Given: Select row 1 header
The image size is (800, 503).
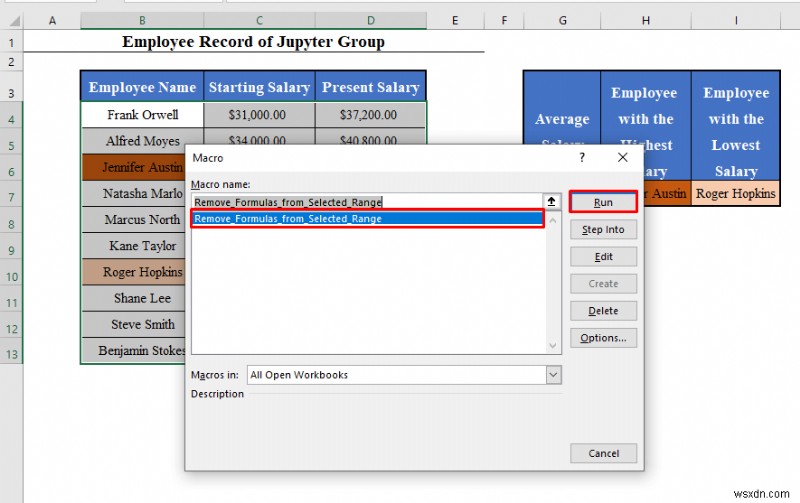Looking at the screenshot, I should 11,42.
